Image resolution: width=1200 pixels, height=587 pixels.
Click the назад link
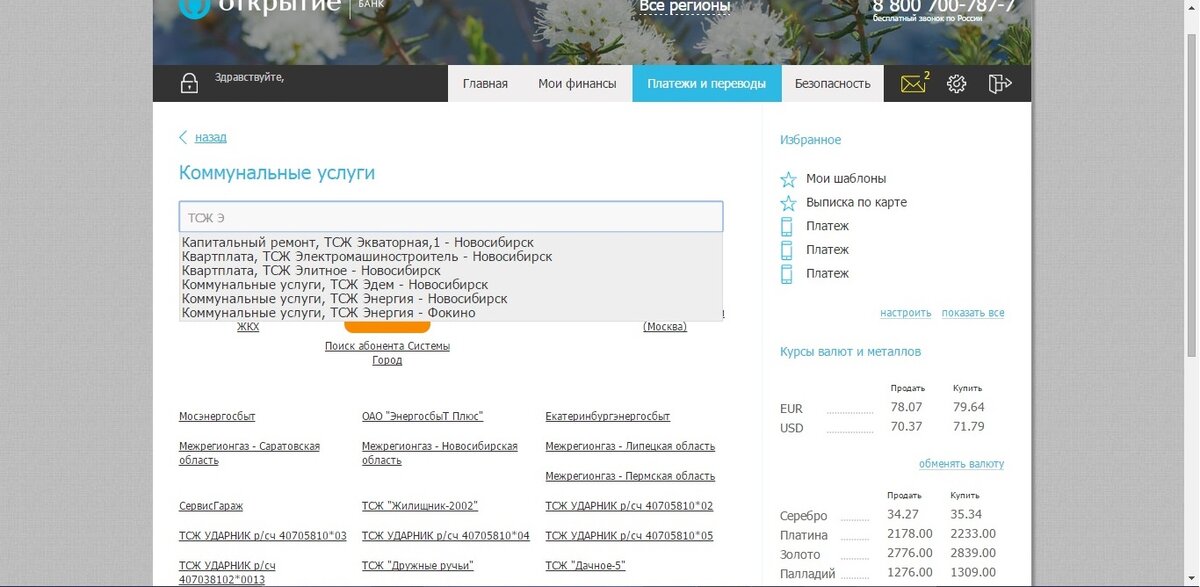pos(211,137)
